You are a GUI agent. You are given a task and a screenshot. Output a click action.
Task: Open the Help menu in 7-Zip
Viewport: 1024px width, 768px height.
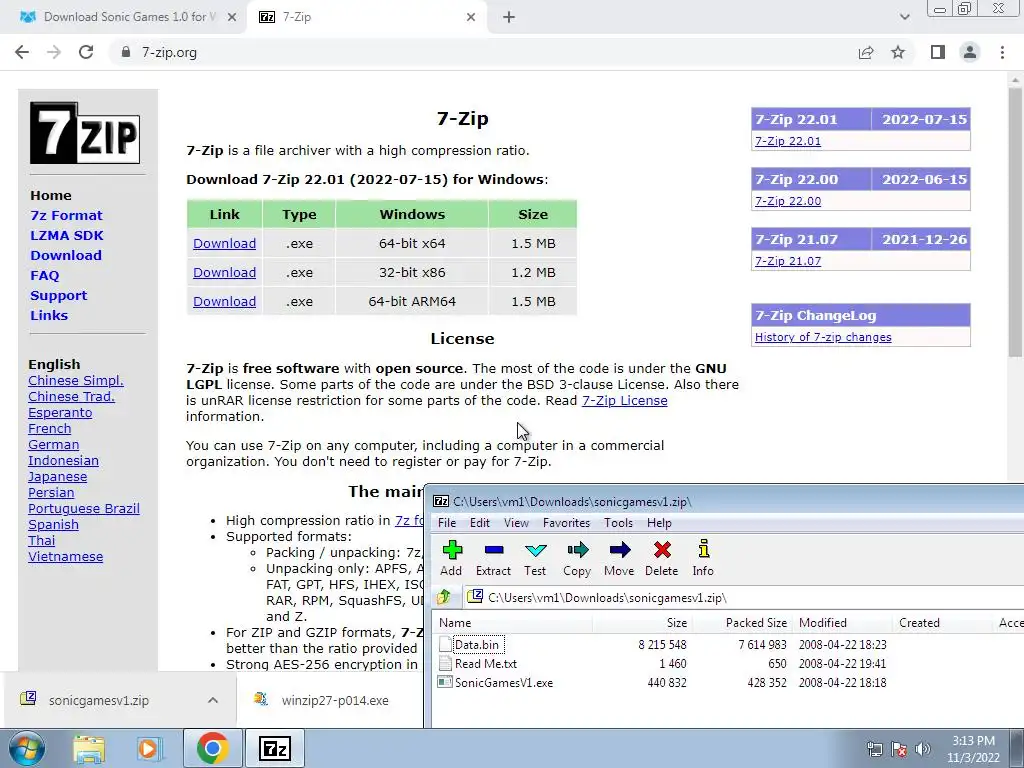(x=659, y=522)
